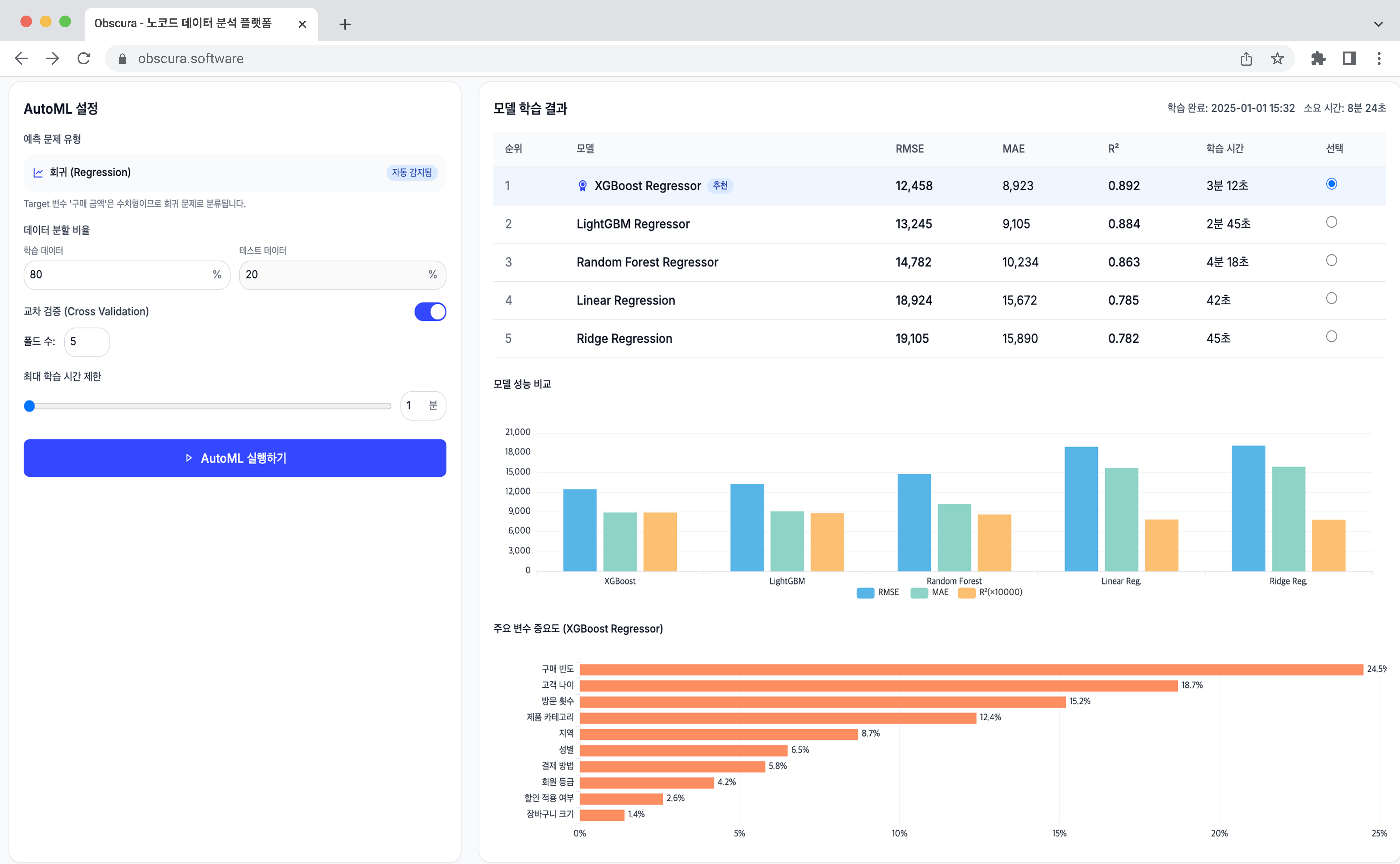Disable the Cross Validation toggle
This screenshot has width=1400, height=864.
tap(430, 311)
